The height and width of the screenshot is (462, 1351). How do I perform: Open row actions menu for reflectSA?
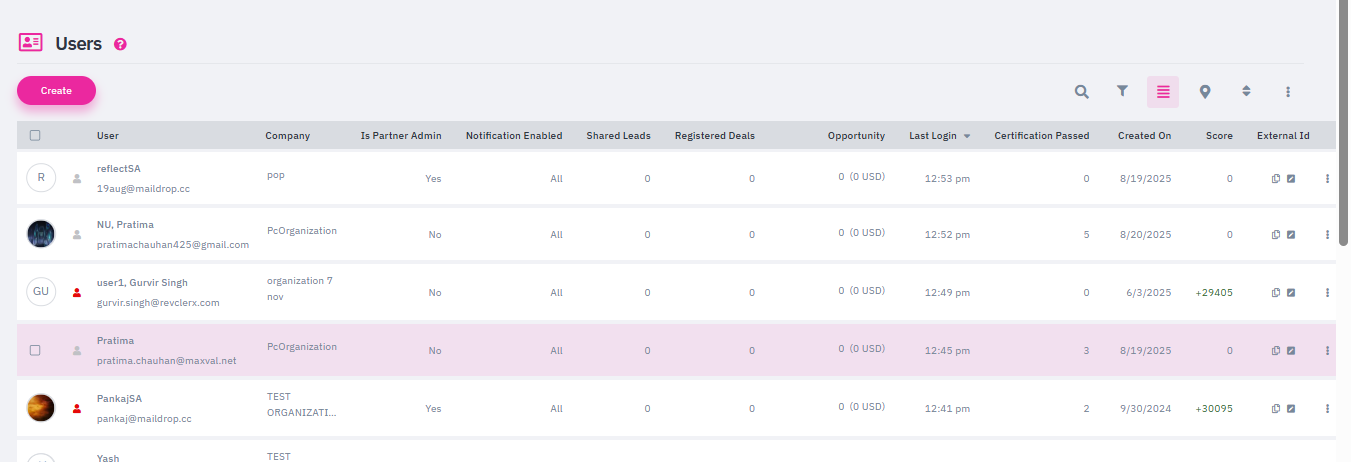click(1327, 179)
